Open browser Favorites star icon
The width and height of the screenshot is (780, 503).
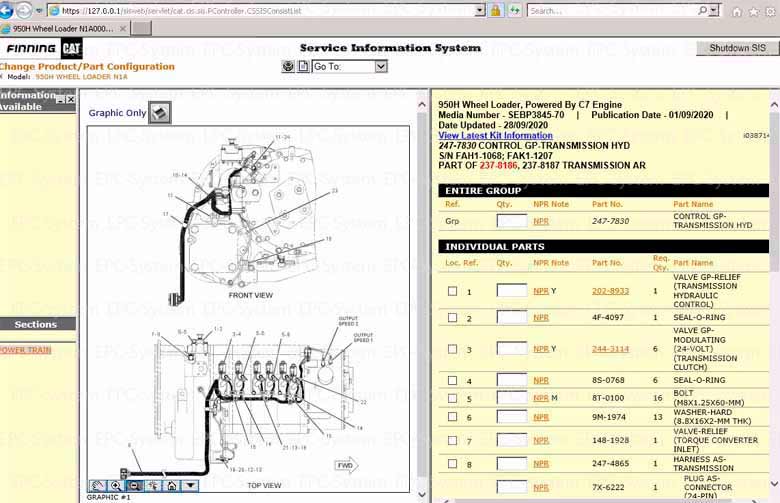(754, 11)
